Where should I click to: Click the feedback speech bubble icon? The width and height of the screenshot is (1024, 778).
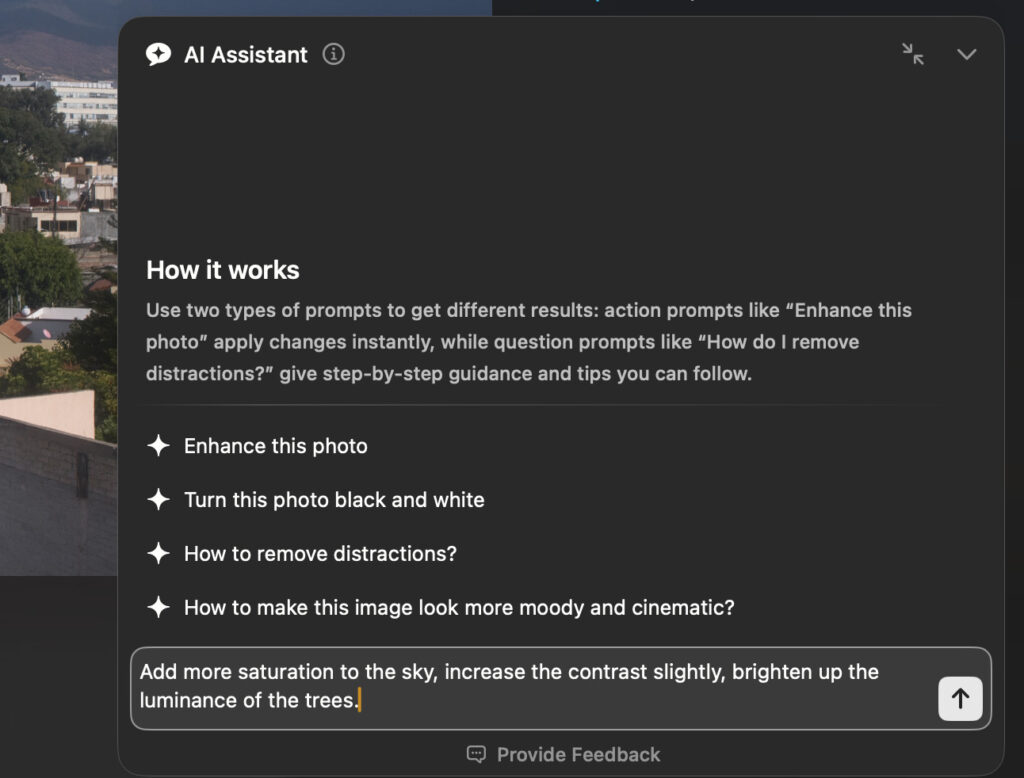coord(474,754)
